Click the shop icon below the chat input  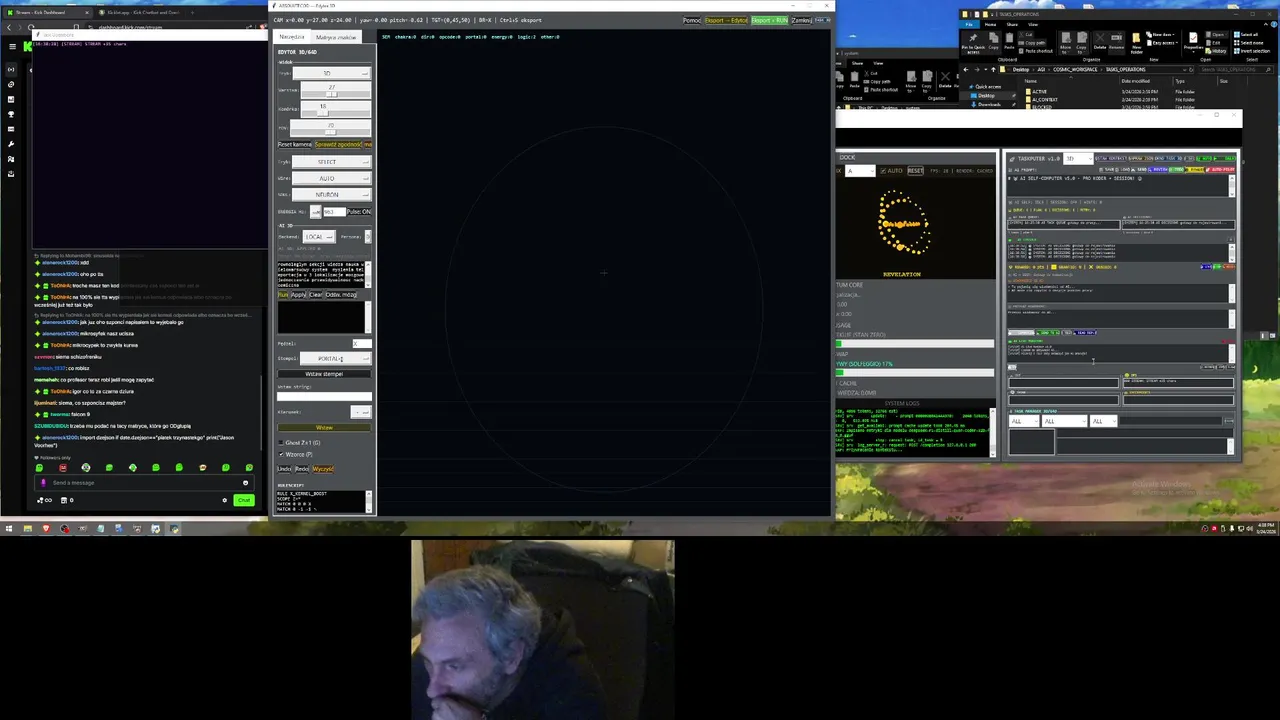point(63,500)
